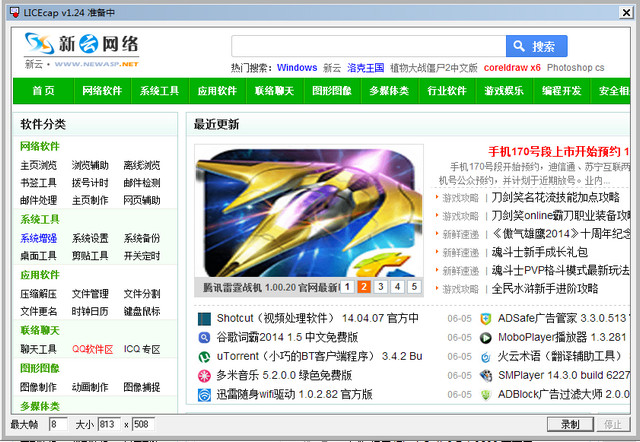Click the SMPlayer icon
Image resolution: width=640 pixels, height=442 pixels.
pos(485,375)
